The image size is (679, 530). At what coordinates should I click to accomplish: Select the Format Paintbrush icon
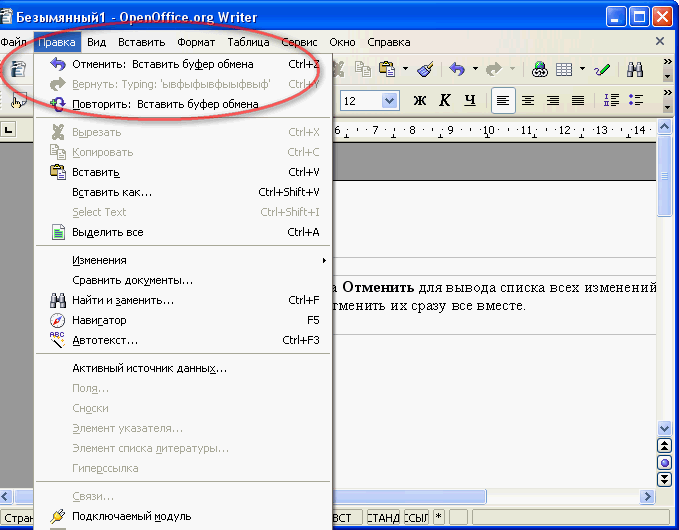pos(425,69)
